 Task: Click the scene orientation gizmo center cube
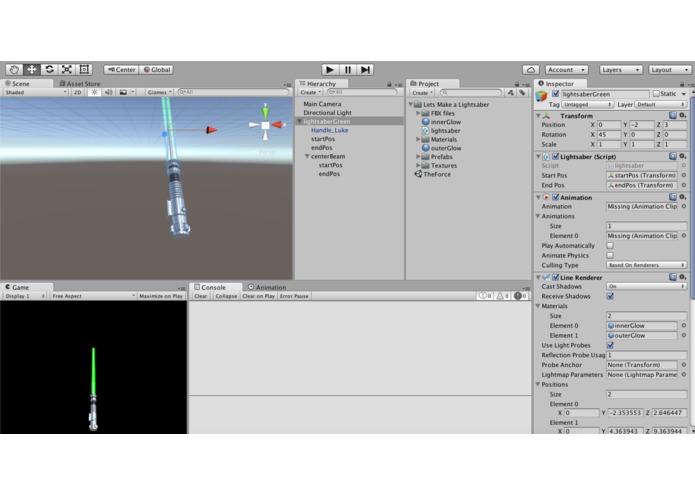265,125
